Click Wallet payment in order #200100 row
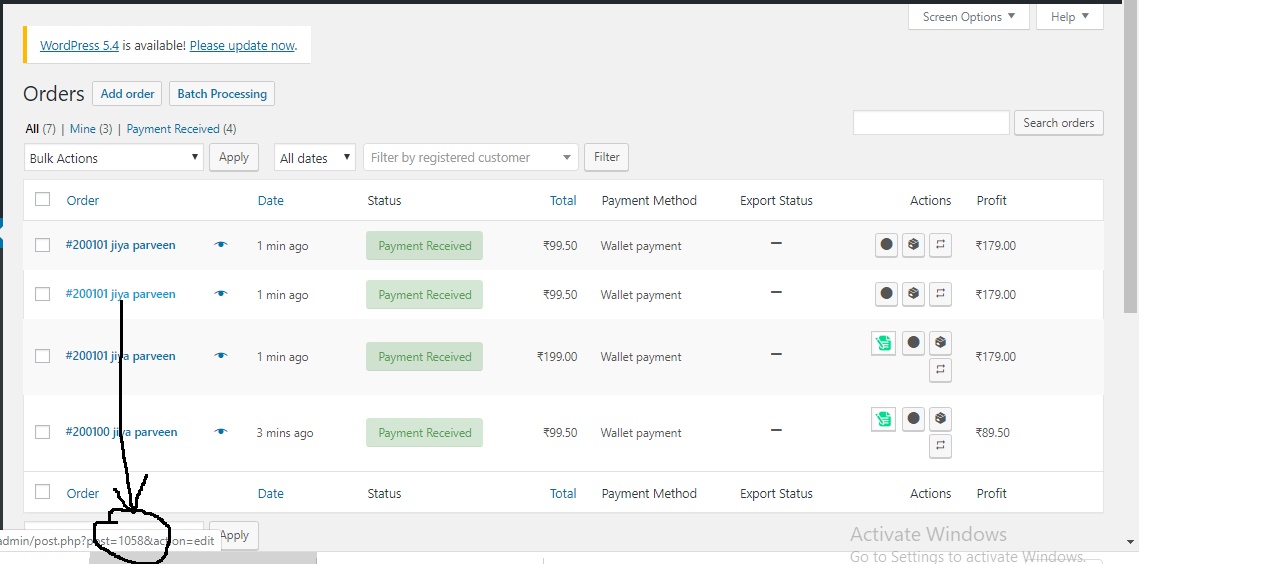The width and height of the screenshot is (1280, 564). (x=641, y=433)
